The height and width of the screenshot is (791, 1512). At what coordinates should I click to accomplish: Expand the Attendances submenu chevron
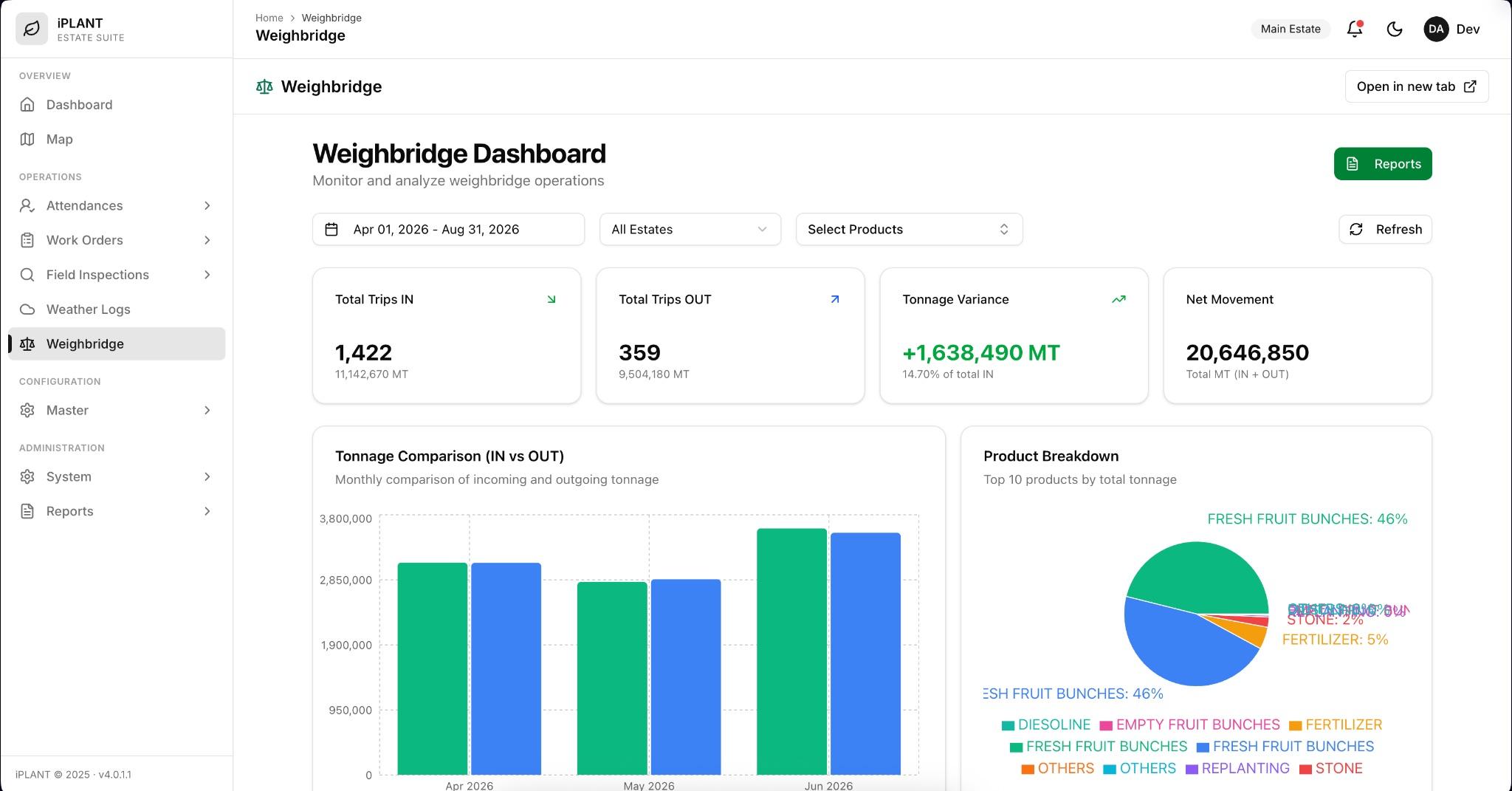pyautogui.click(x=207, y=206)
